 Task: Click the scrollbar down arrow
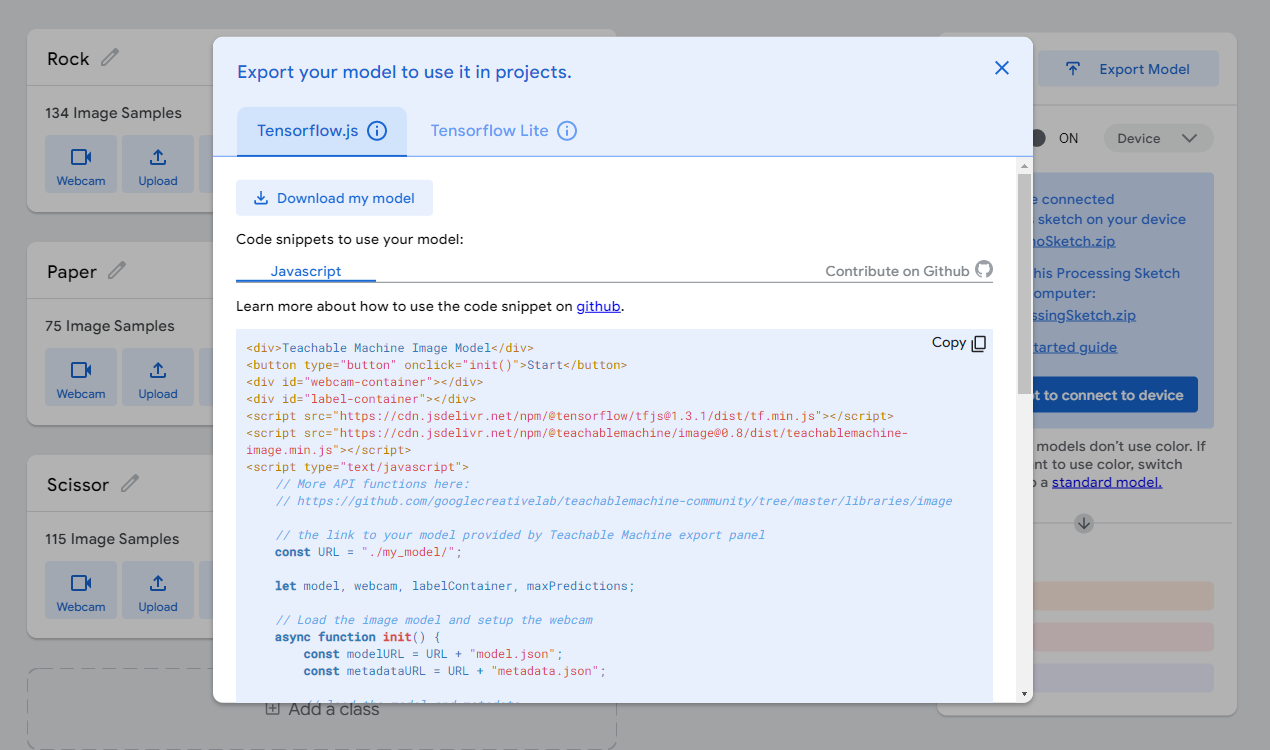[x=1024, y=693]
